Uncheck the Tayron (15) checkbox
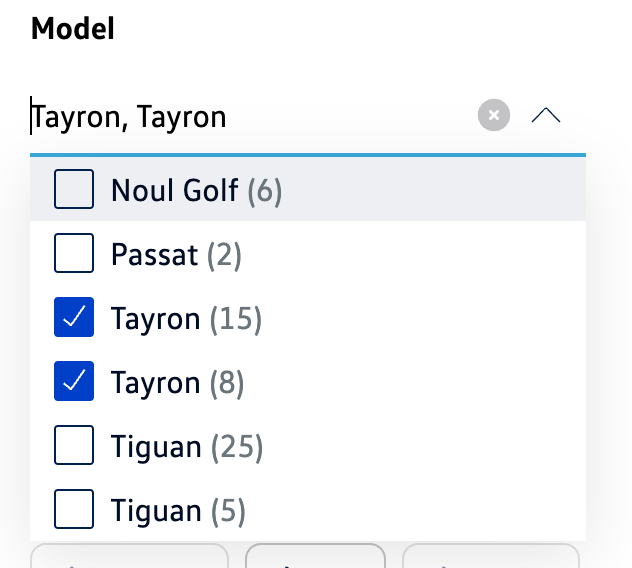This screenshot has width=632, height=568. [74, 318]
